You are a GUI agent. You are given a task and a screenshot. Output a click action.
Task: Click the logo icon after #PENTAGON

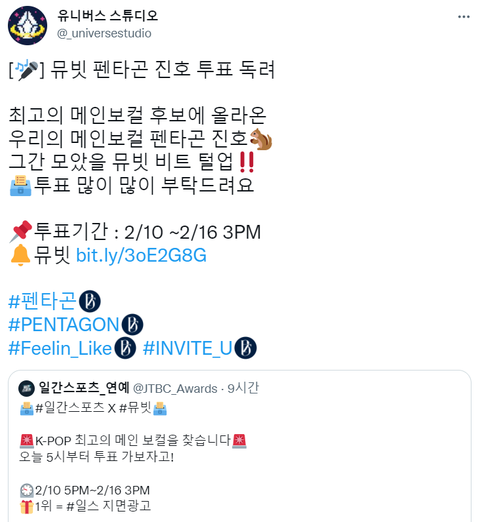pos(132,324)
